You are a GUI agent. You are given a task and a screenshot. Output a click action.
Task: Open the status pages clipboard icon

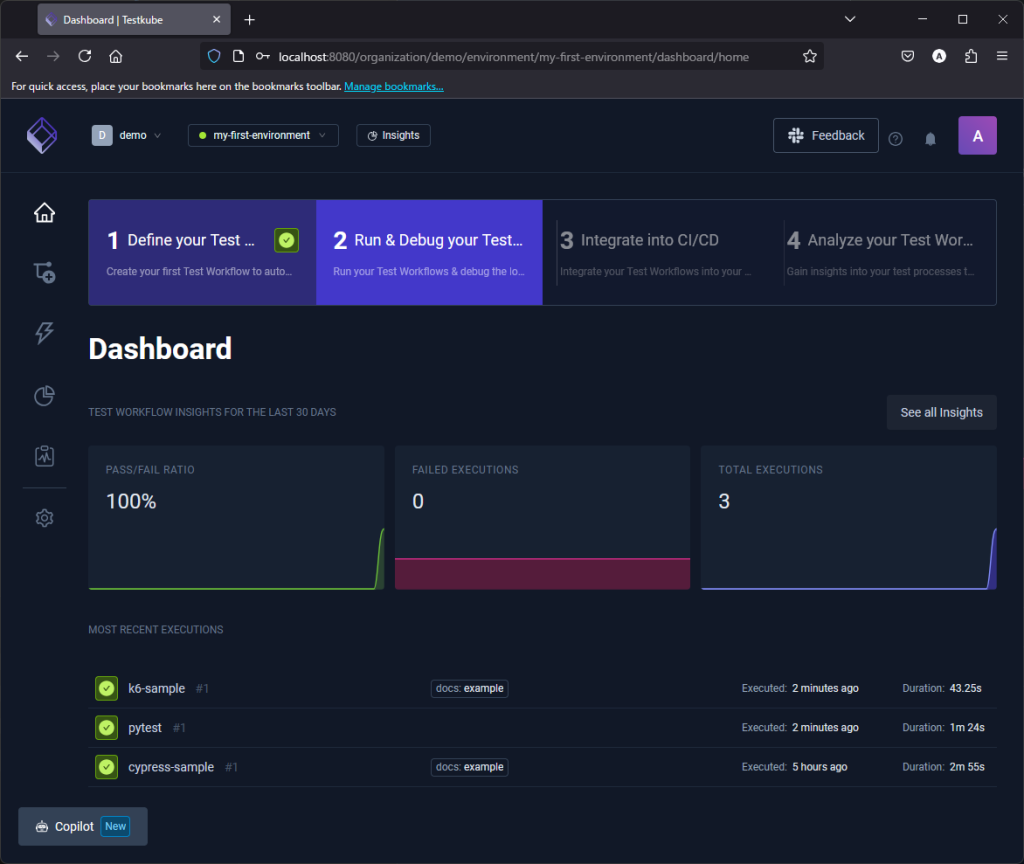click(x=44, y=456)
